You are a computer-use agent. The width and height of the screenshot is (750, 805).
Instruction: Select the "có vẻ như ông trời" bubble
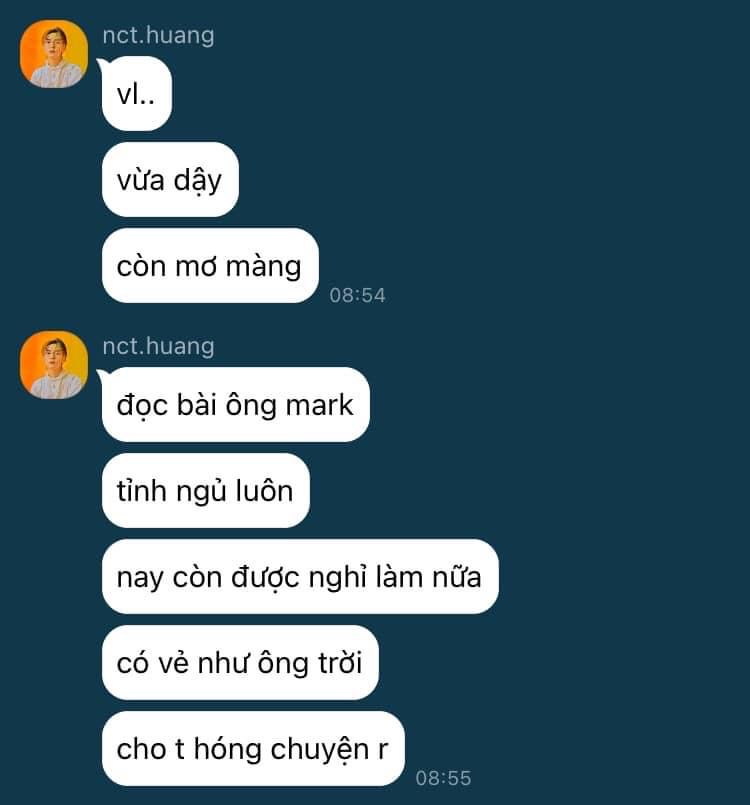[x=240, y=662]
